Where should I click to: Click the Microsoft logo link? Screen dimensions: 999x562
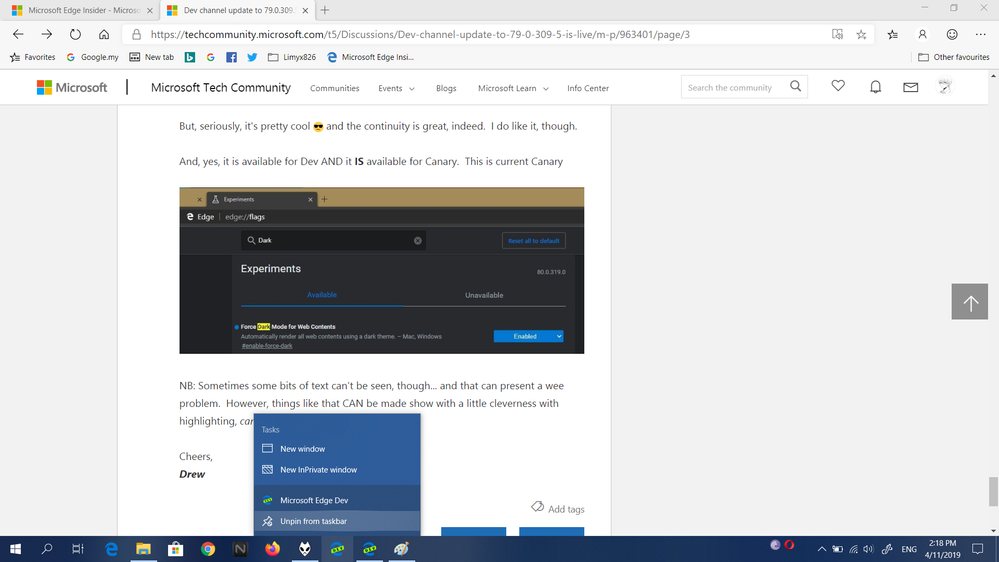(x=72, y=87)
